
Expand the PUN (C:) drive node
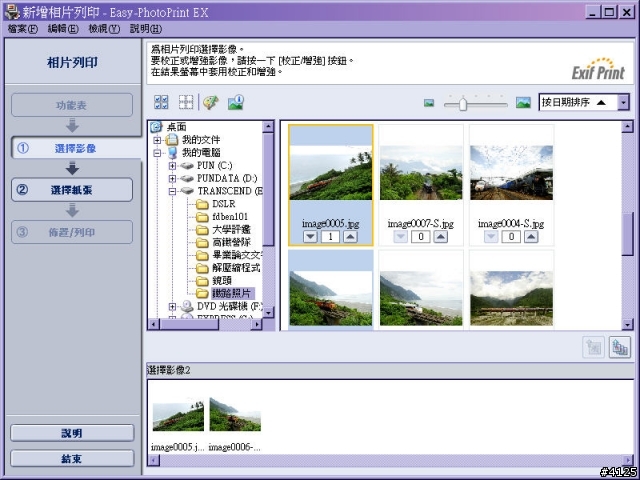point(172,166)
